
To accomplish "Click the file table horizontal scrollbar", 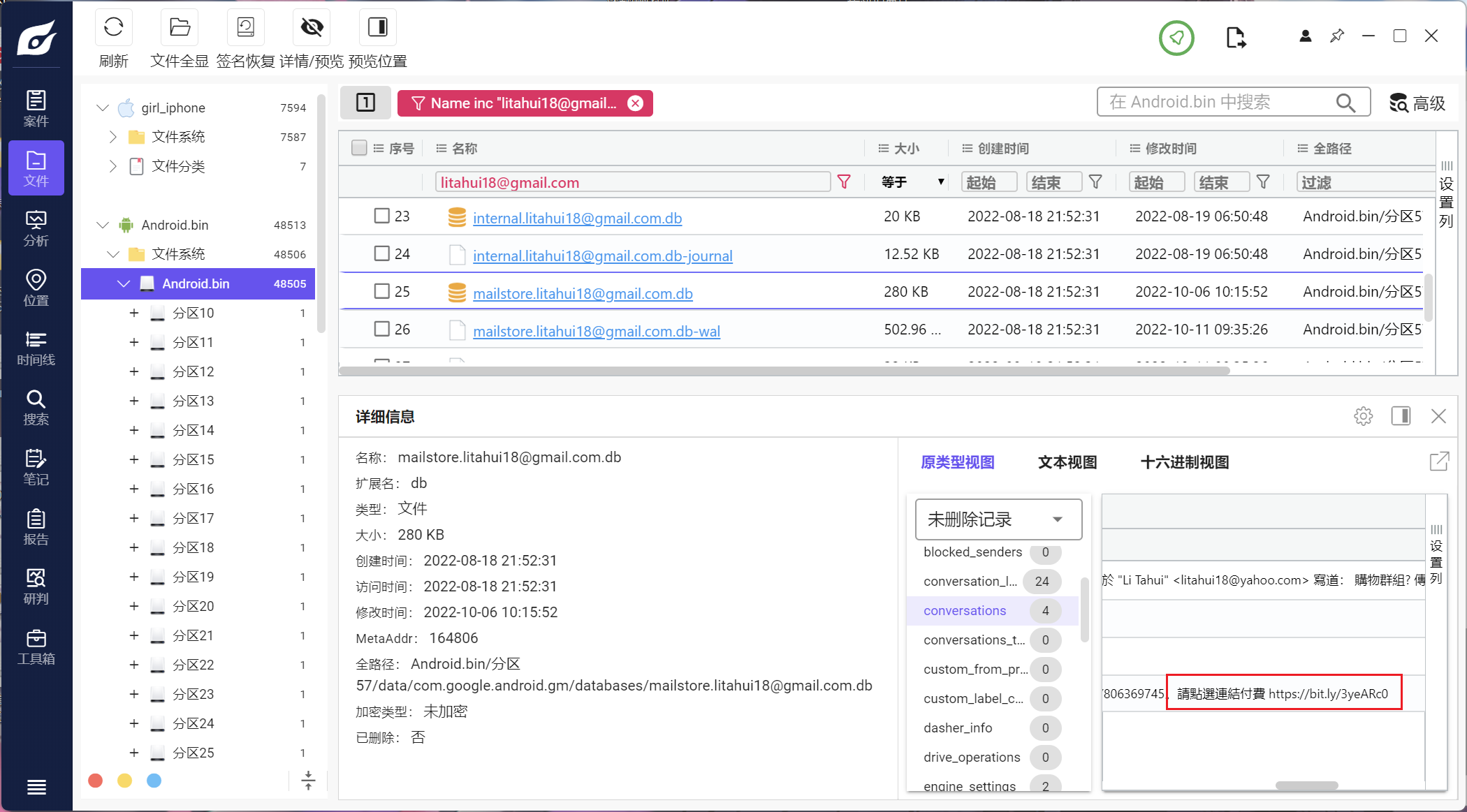I will point(784,371).
